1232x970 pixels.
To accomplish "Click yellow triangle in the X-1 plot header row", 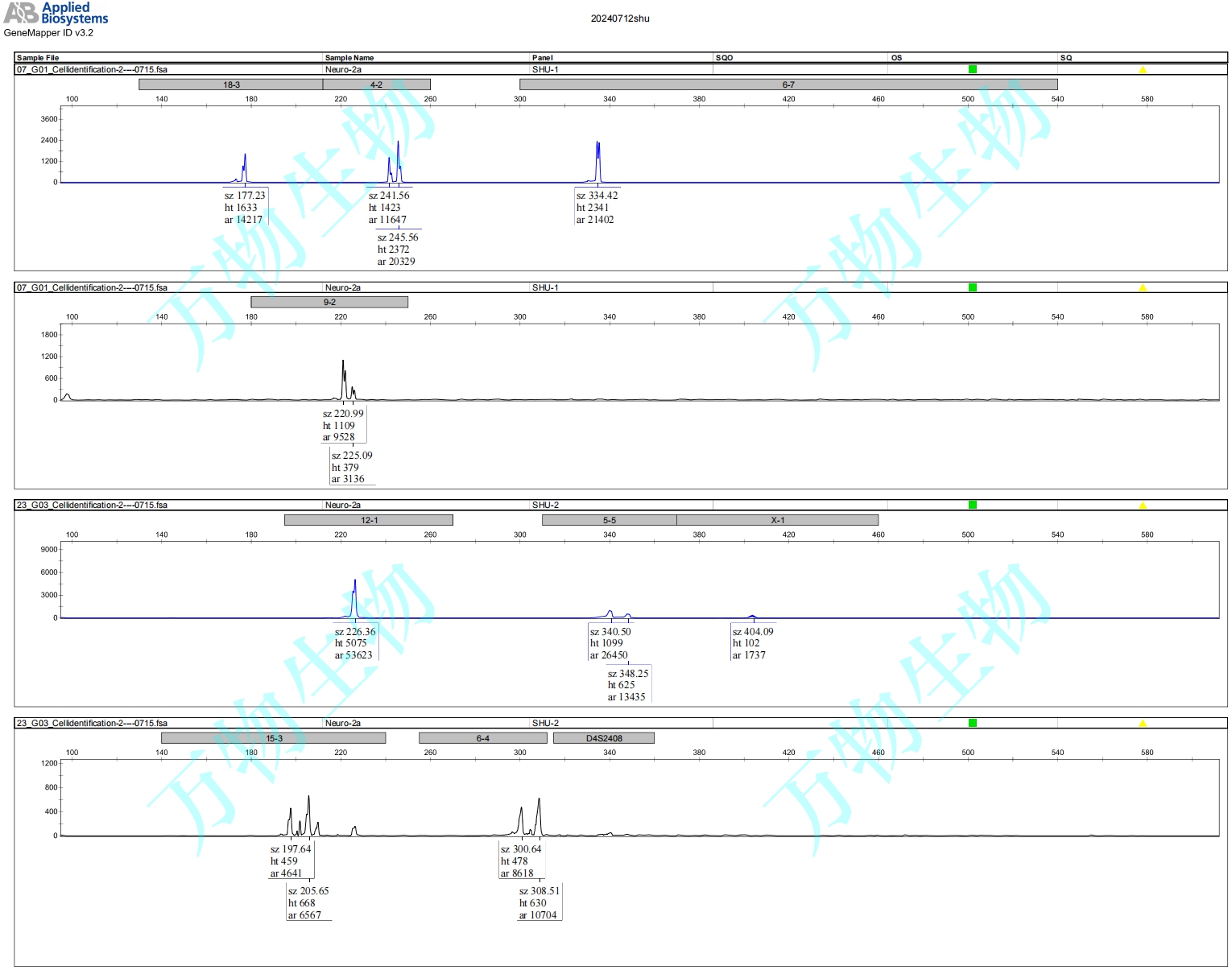I will tap(1142, 506).
